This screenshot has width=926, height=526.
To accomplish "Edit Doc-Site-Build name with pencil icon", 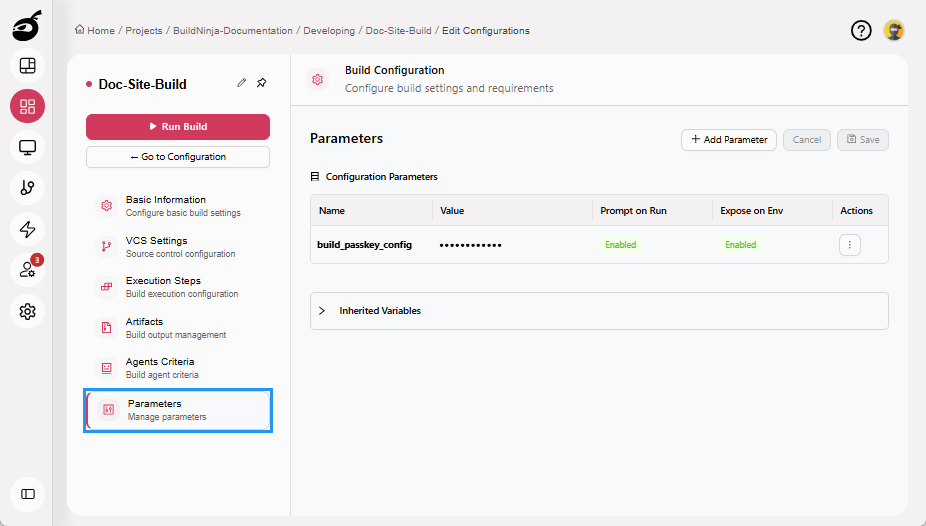I will pyautogui.click(x=242, y=83).
